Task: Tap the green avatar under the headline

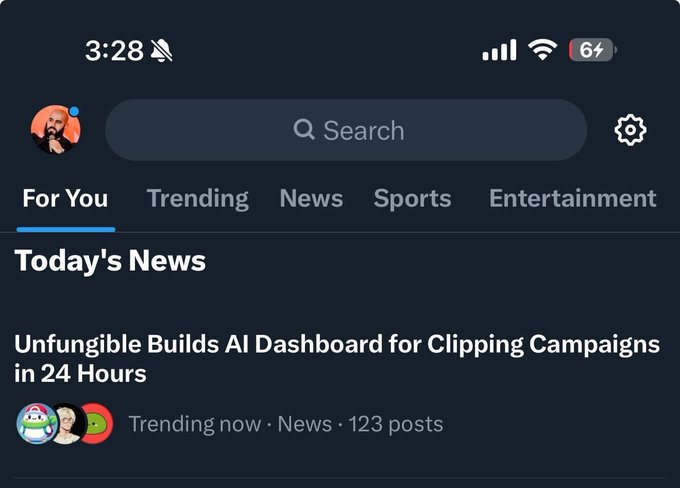Action: (x=94, y=424)
